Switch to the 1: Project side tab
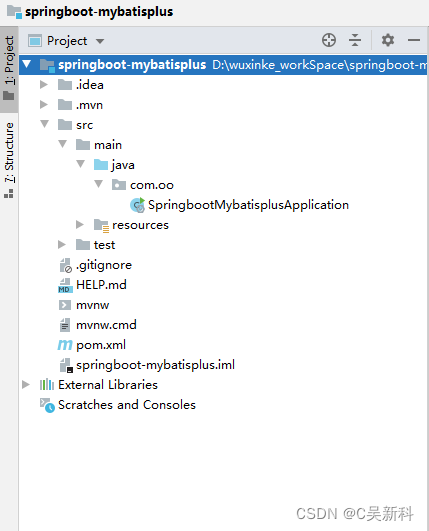This screenshot has width=429, height=531. pyautogui.click(x=9, y=68)
